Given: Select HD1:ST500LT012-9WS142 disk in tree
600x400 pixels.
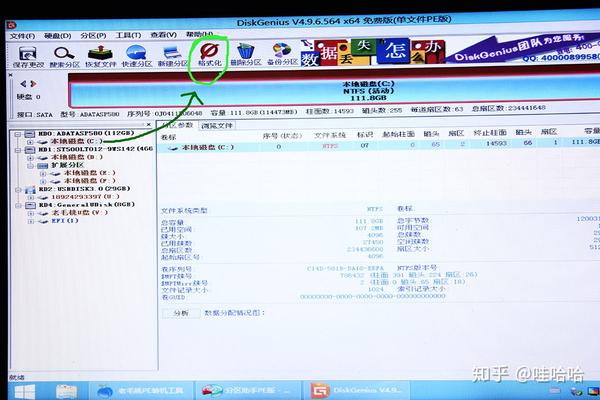Looking at the screenshot, I should [x=95, y=149].
